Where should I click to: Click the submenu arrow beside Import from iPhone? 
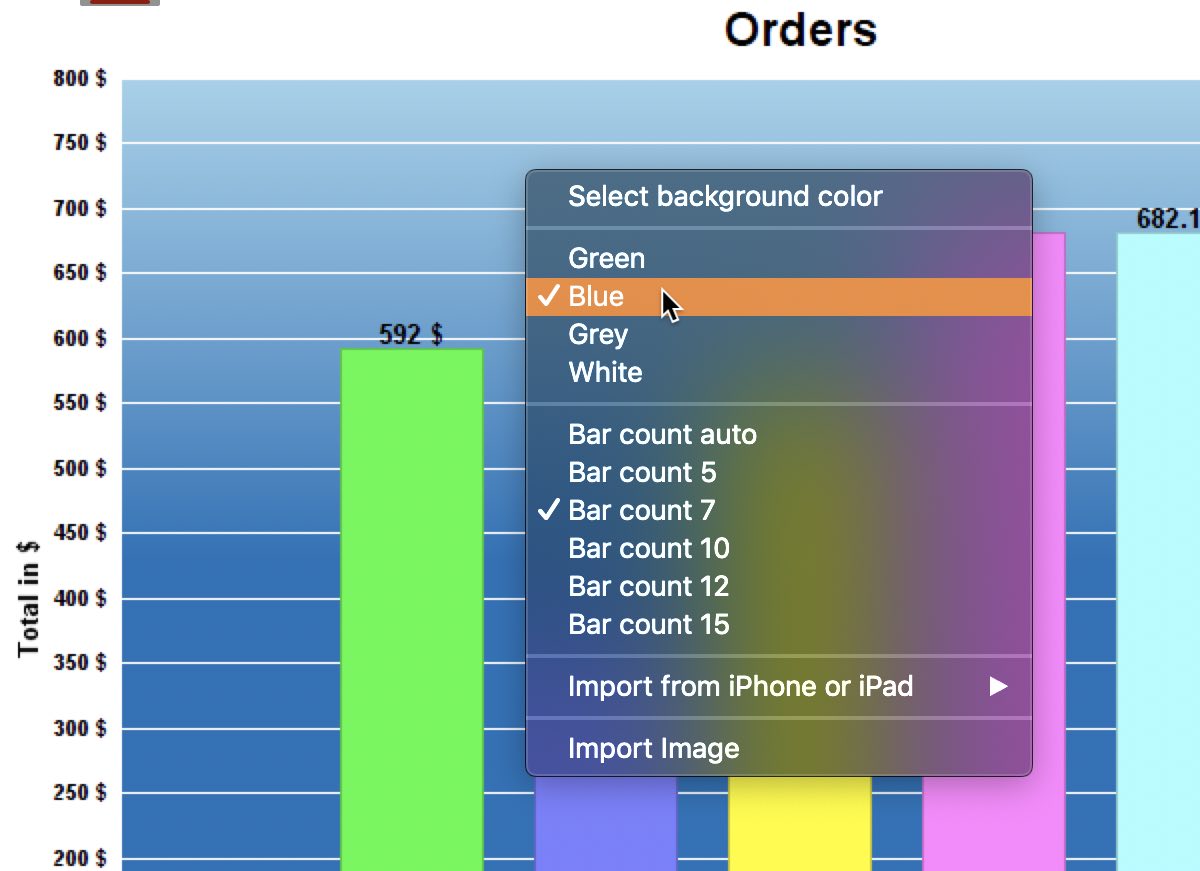[x=997, y=687]
